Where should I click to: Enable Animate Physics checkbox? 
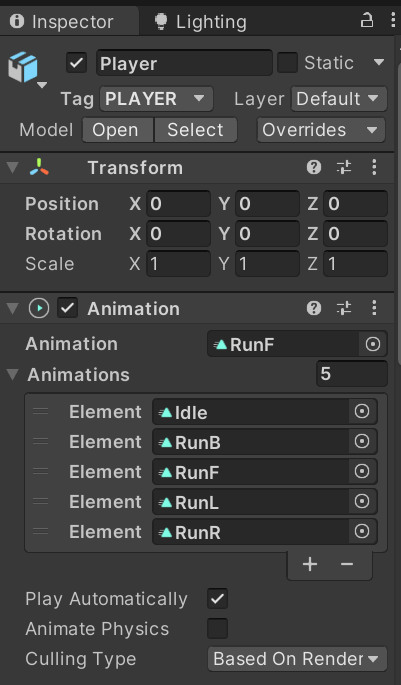pos(218,629)
